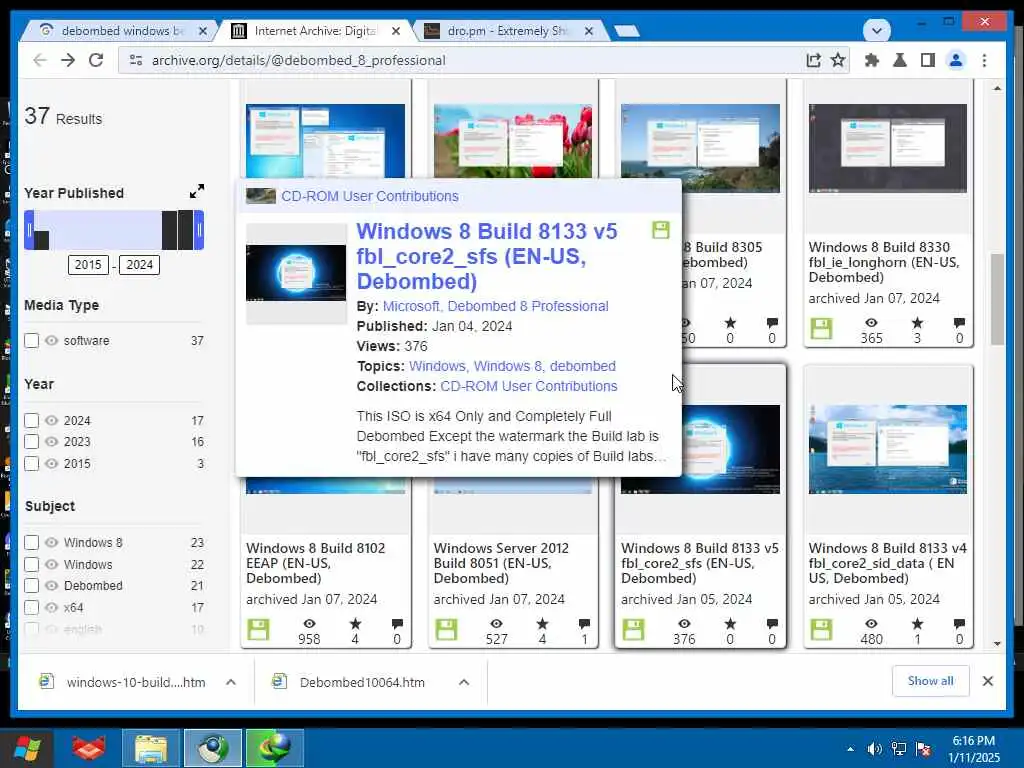Image resolution: width=1024 pixels, height=768 pixels.
Task: Expand options for Debombed10064.htm download
Action: click(x=464, y=682)
